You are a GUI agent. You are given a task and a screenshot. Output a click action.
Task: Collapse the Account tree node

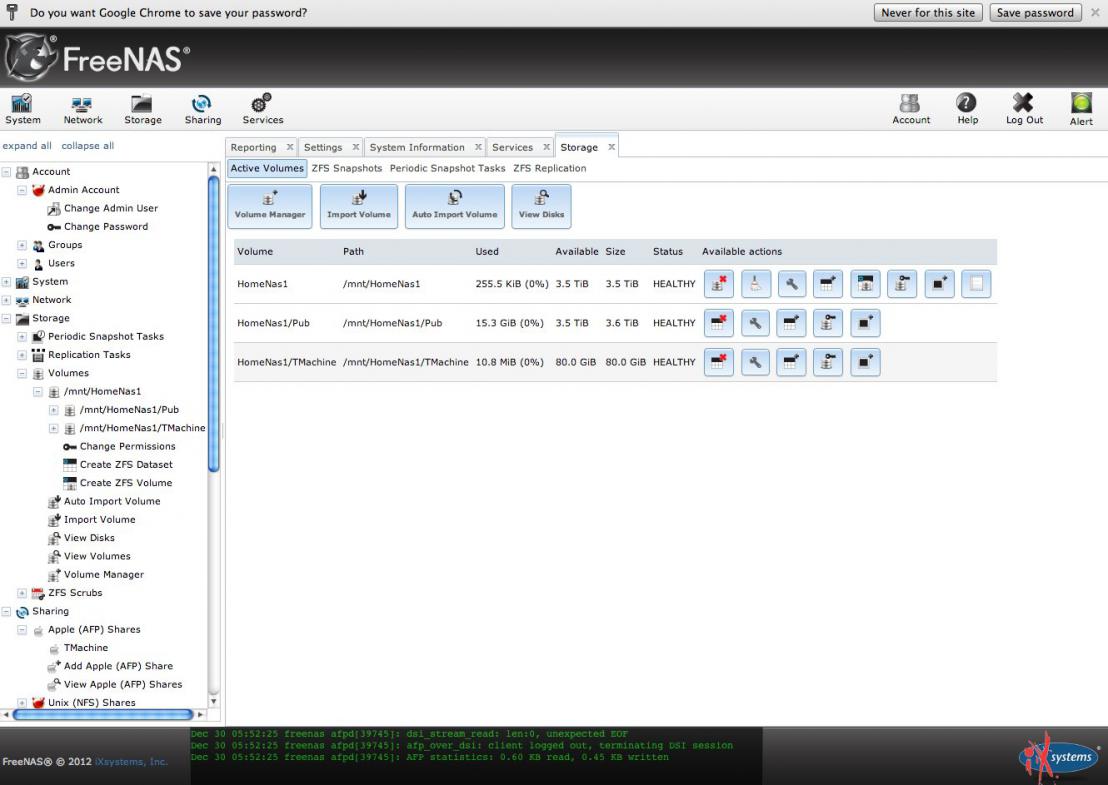6,172
